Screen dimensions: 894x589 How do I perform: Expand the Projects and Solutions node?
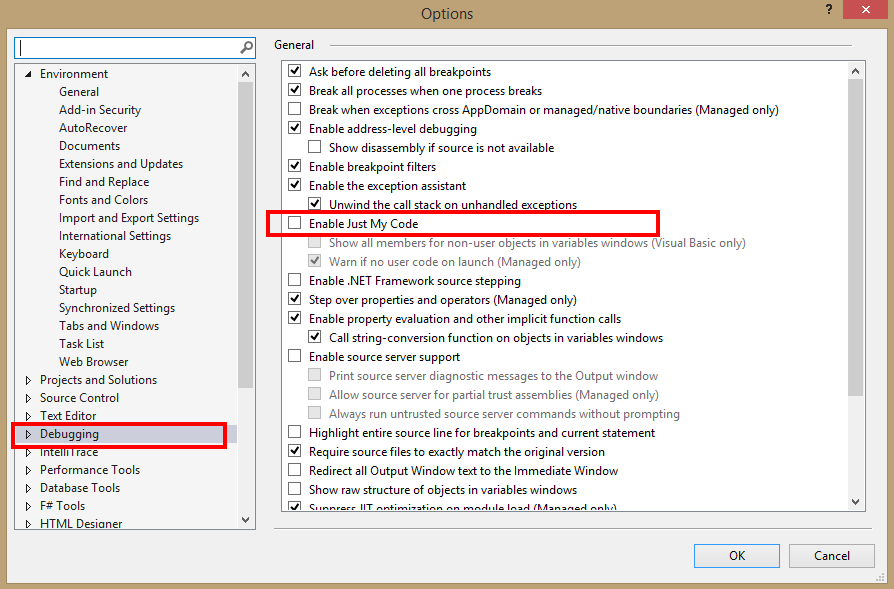(x=26, y=379)
